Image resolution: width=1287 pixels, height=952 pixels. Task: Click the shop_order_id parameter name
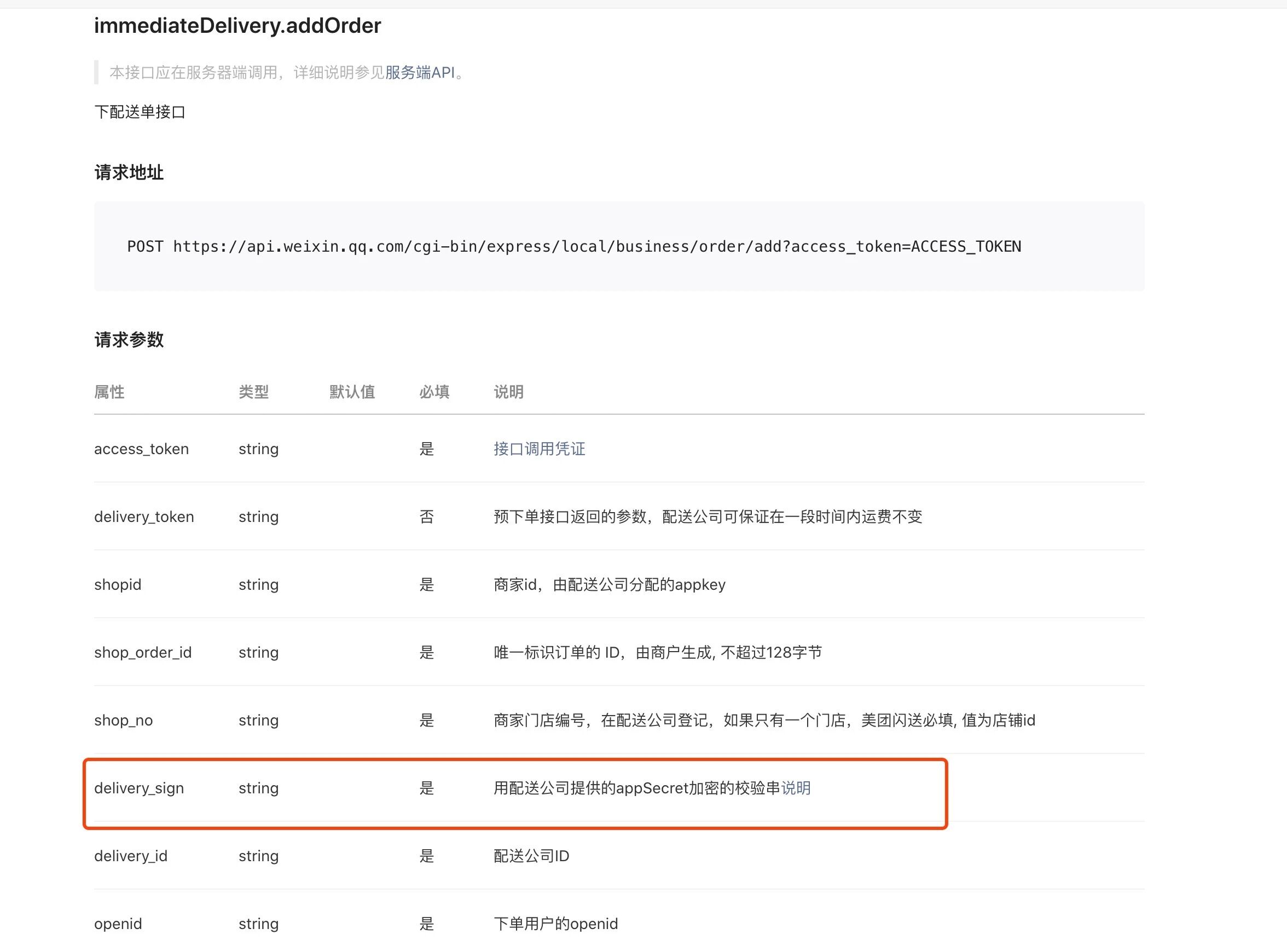click(143, 652)
